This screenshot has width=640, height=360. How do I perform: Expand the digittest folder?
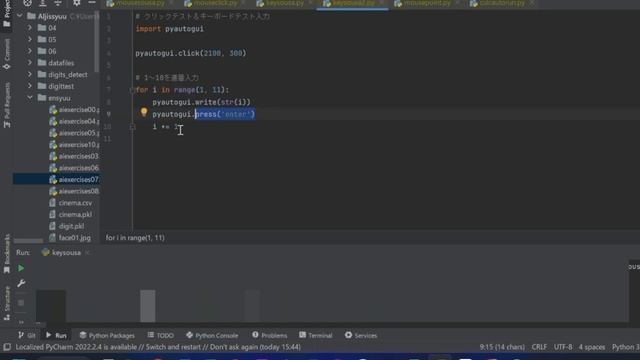click(x=30, y=86)
